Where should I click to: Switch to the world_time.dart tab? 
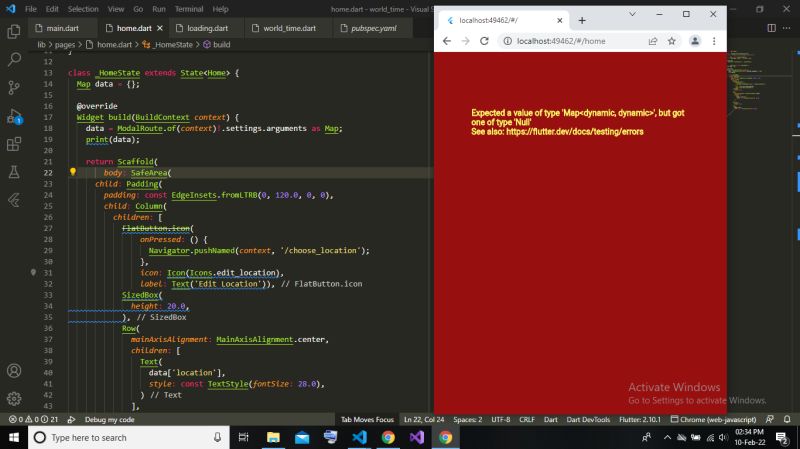point(289,28)
